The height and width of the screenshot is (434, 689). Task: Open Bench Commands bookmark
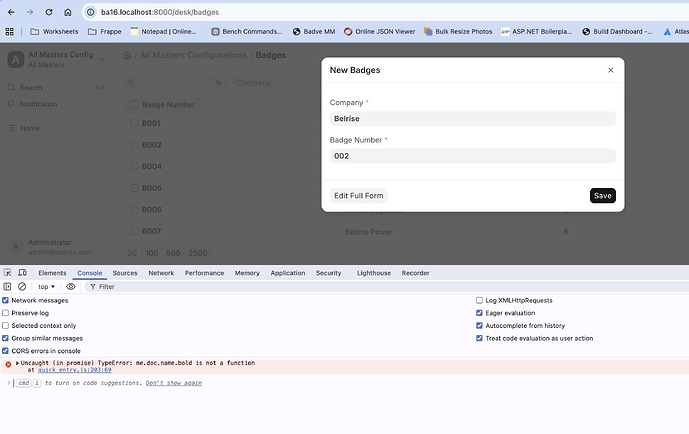[x=247, y=32]
